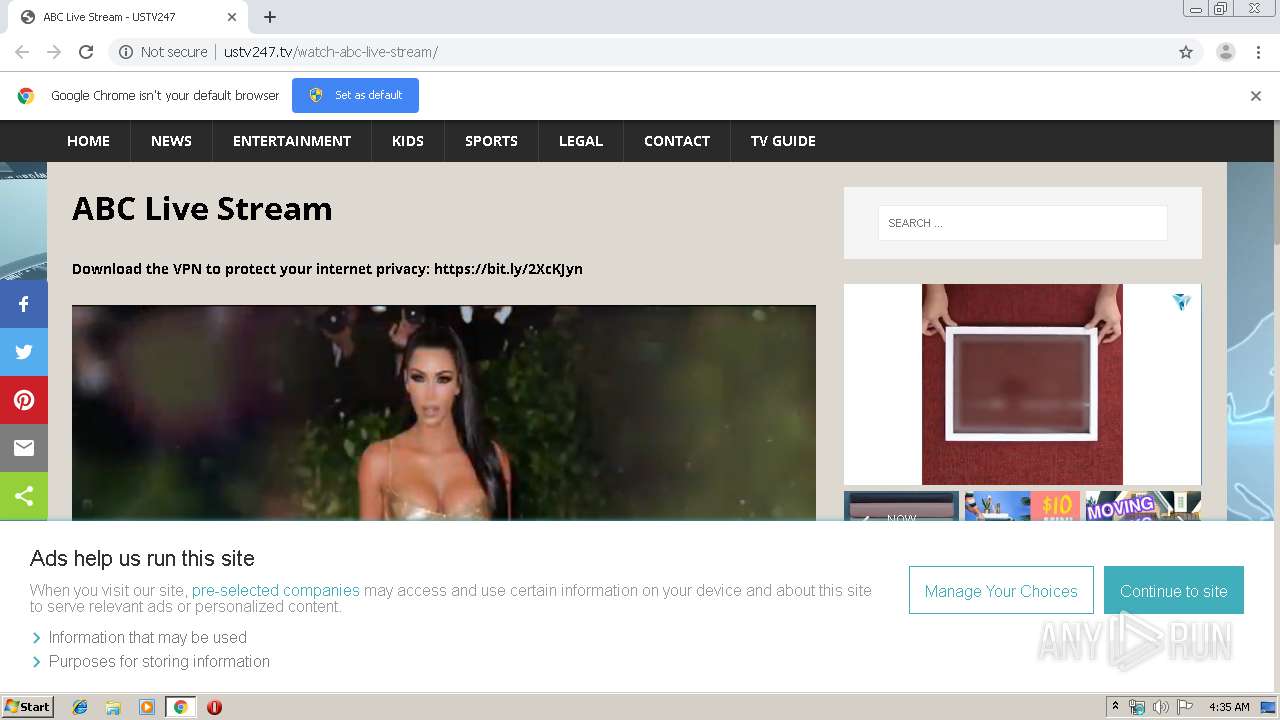The image size is (1280, 720).
Task: Select Chrome taskbar button
Action: click(x=181, y=707)
